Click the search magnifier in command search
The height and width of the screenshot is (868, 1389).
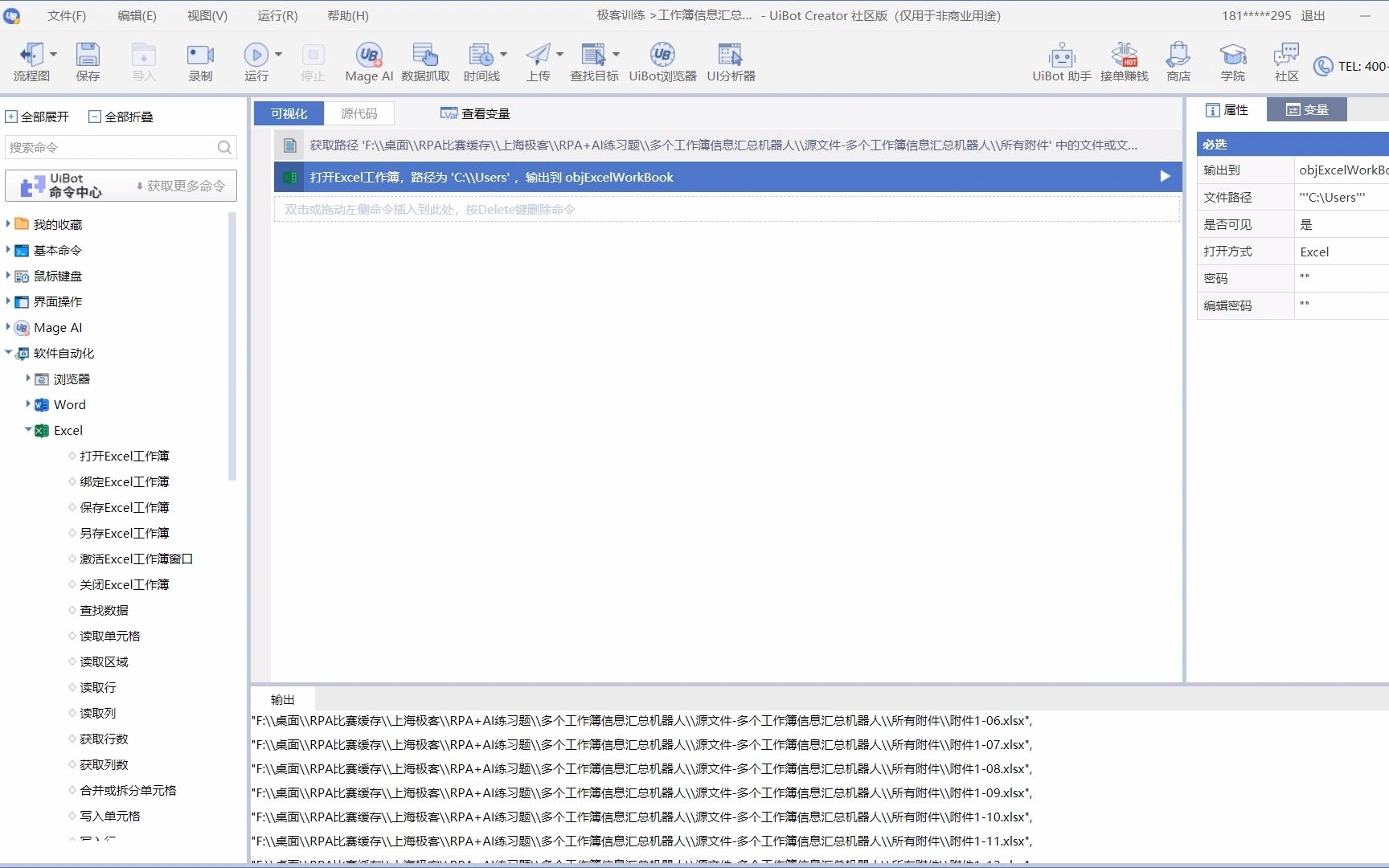(x=224, y=147)
